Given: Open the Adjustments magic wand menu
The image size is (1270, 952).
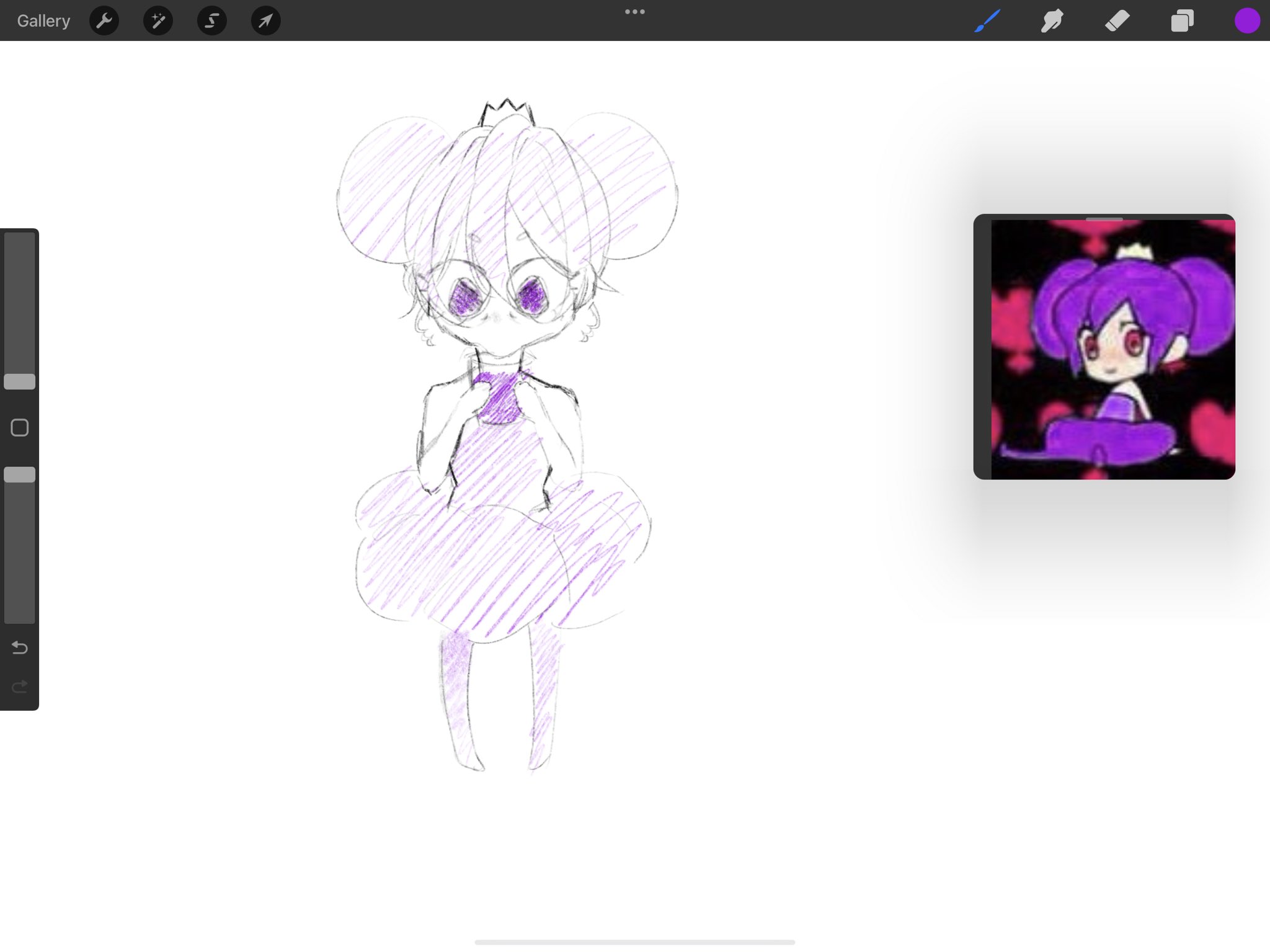Looking at the screenshot, I should [x=158, y=21].
